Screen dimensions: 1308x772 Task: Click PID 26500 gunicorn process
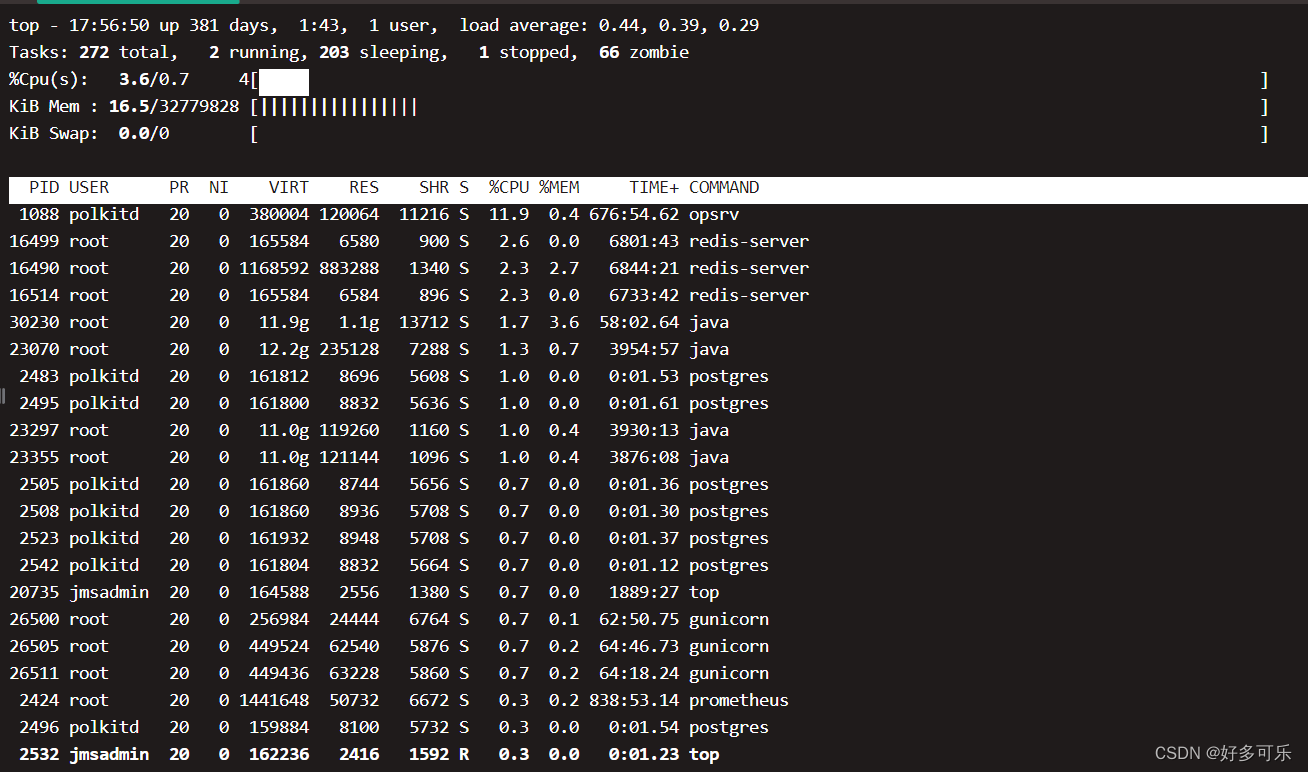(34, 619)
